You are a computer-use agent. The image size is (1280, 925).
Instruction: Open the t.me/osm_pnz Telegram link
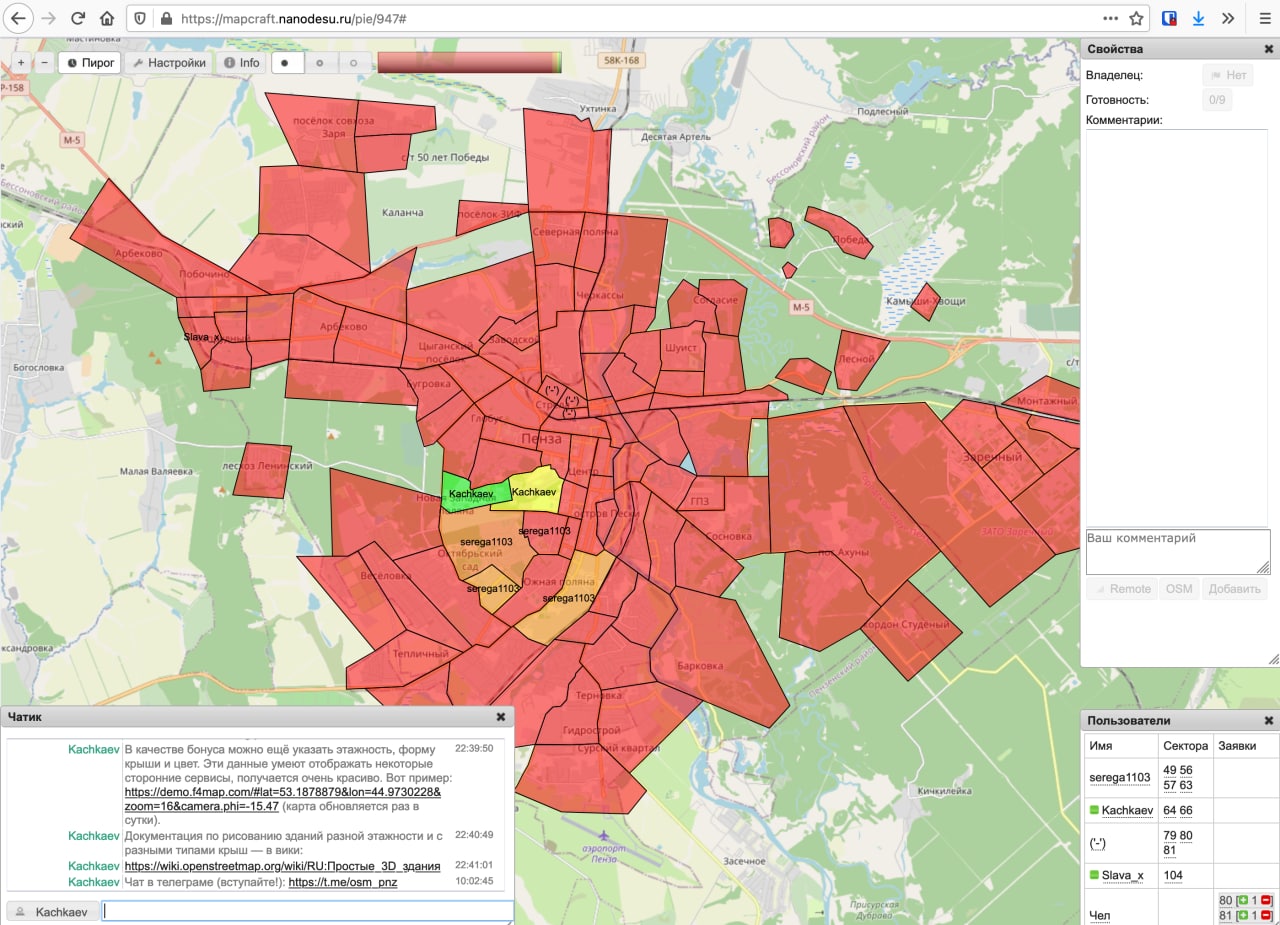click(343, 882)
